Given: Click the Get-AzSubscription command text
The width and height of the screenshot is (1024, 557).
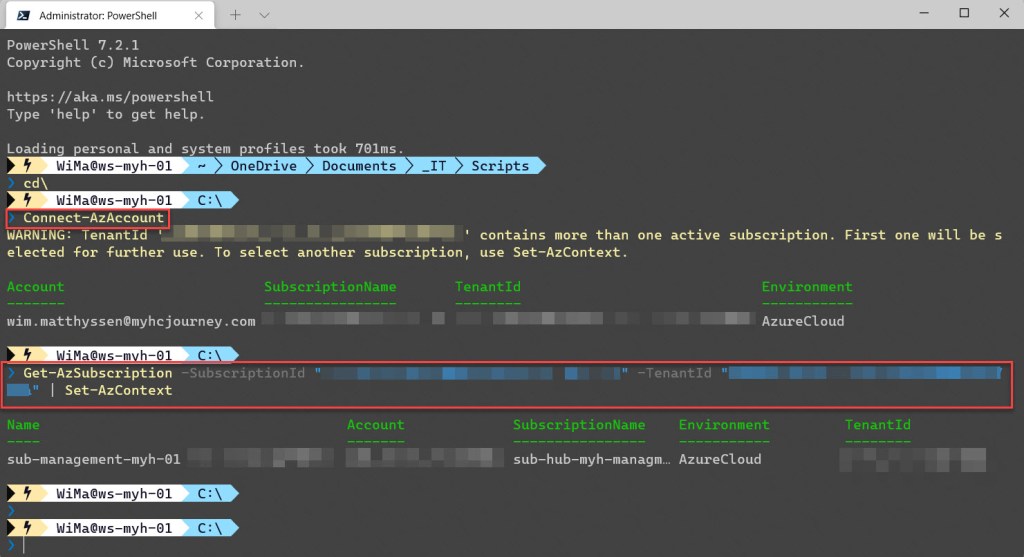Looking at the screenshot, I should (x=98, y=373).
